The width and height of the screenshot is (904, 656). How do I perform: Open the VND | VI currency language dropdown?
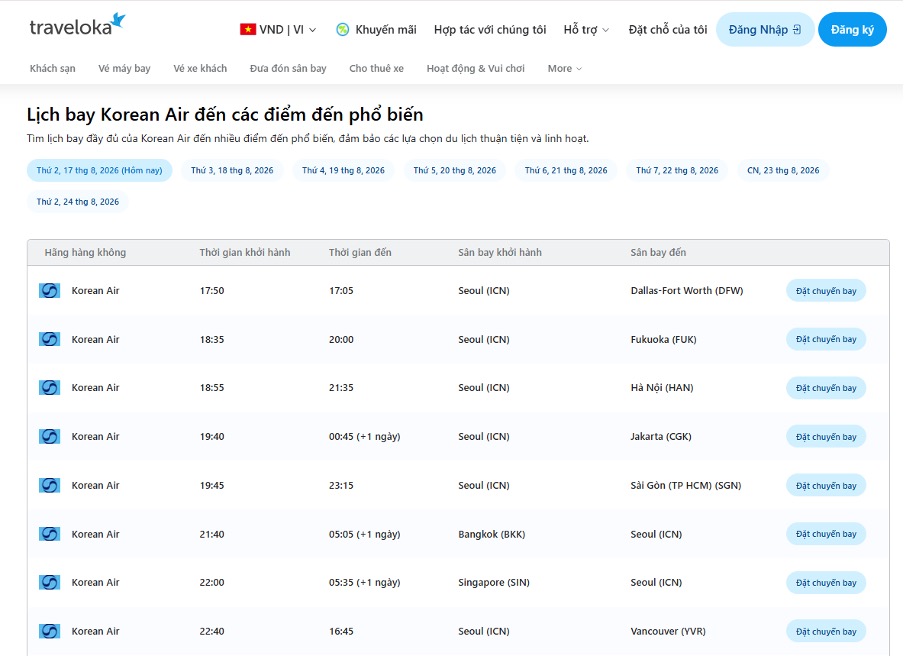coord(278,29)
